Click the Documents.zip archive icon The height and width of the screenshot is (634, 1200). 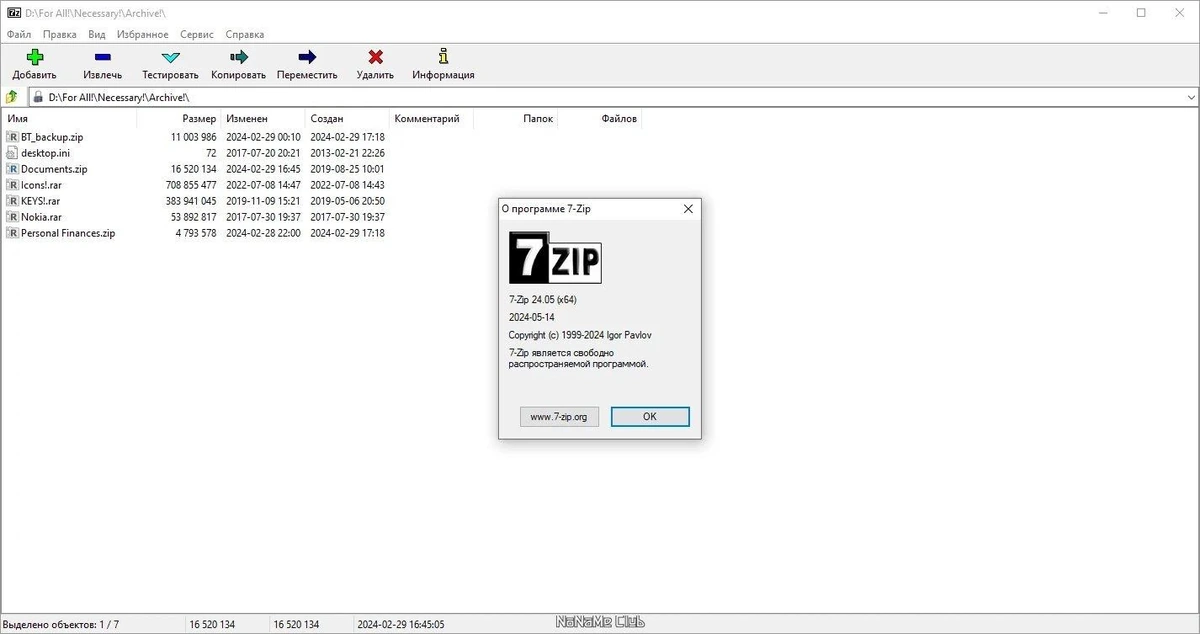13,169
